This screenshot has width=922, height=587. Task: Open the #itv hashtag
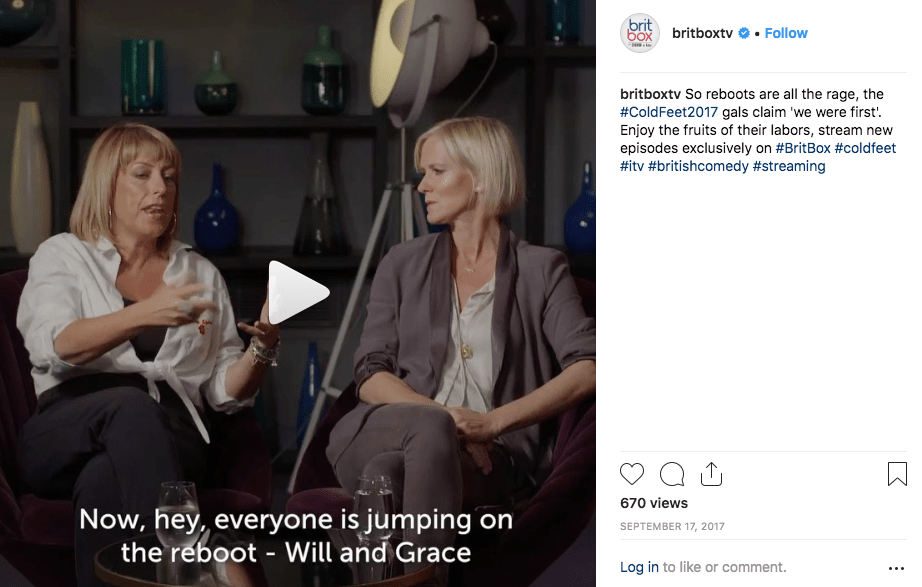(632, 166)
